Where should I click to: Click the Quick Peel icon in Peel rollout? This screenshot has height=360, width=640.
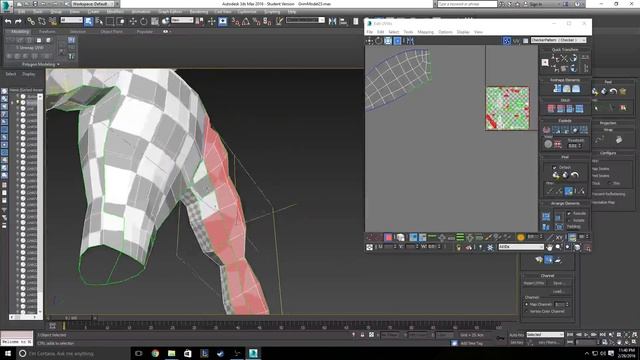pyautogui.click(x=556, y=176)
